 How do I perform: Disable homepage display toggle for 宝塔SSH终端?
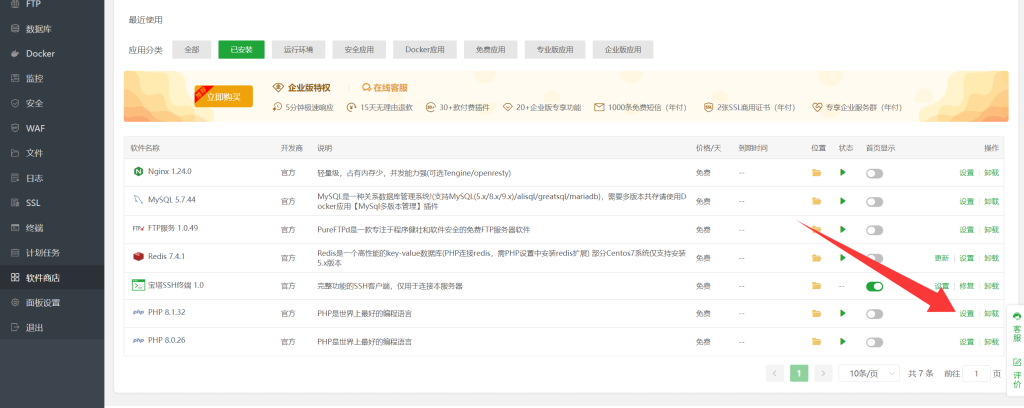click(875, 286)
